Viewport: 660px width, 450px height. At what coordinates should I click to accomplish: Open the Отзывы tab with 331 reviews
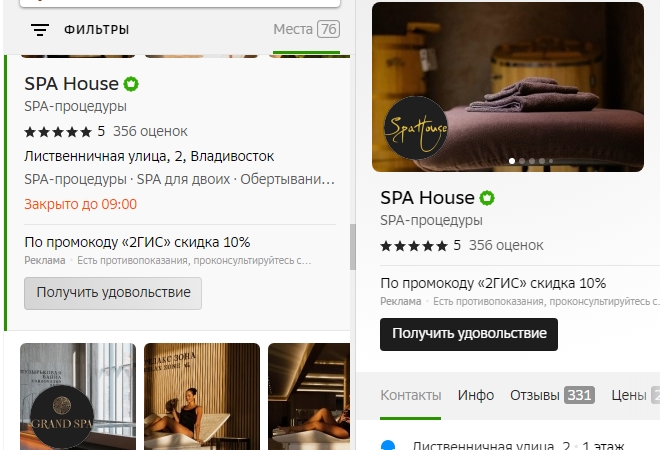pos(552,395)
